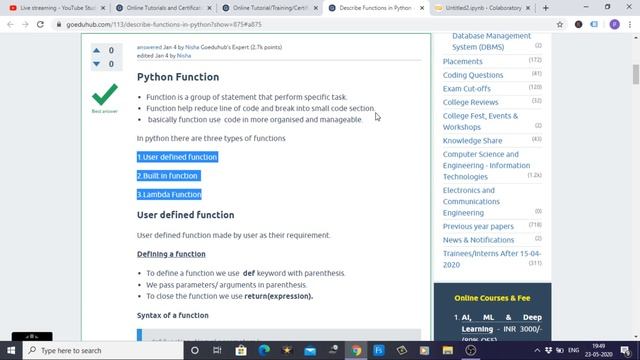
Task: Click the Python Function heading
Action: click(x=178, y=77)
